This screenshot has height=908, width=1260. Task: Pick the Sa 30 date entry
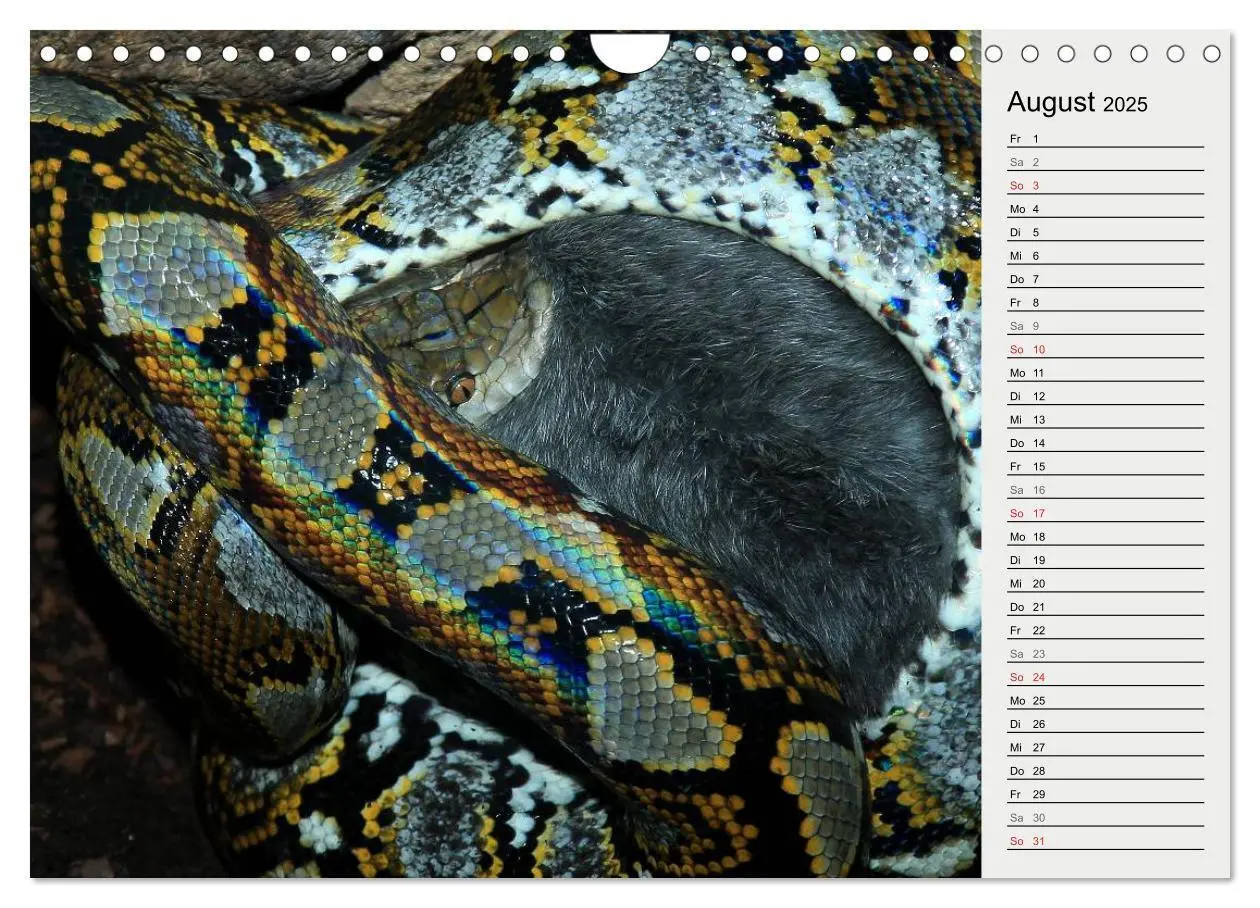1105,817
